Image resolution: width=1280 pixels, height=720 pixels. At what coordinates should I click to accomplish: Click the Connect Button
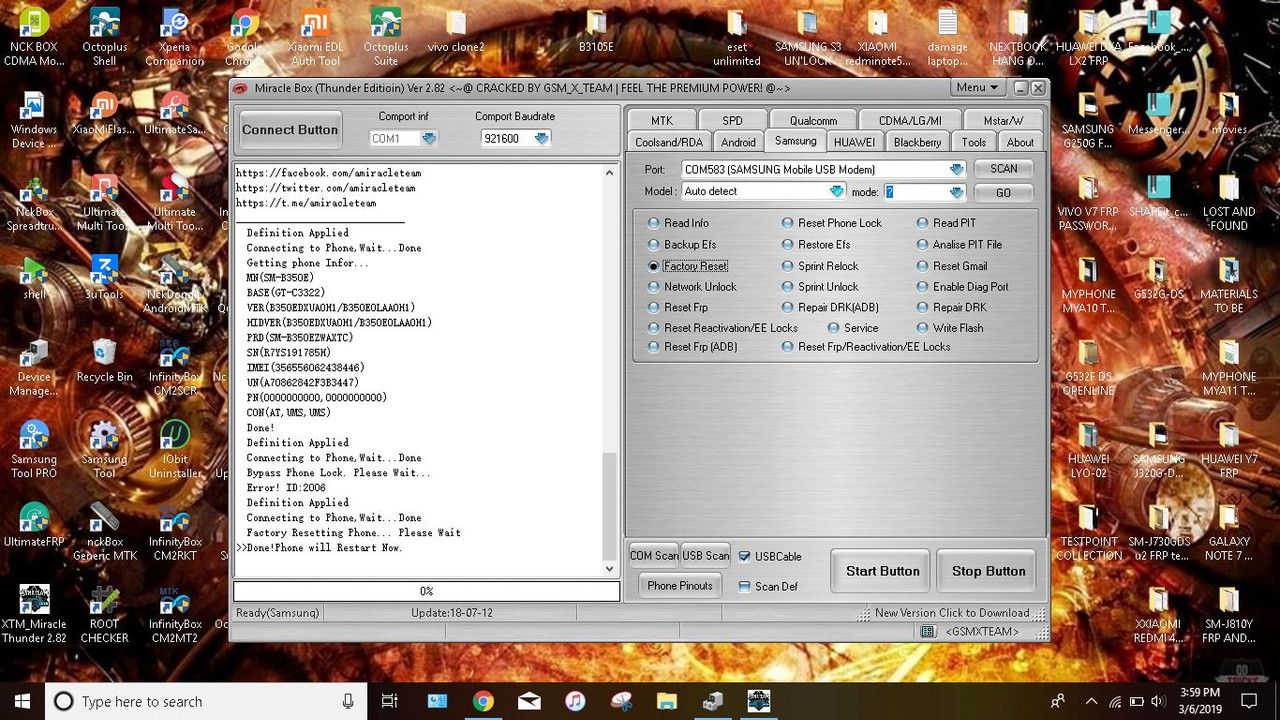click(290, 130)
